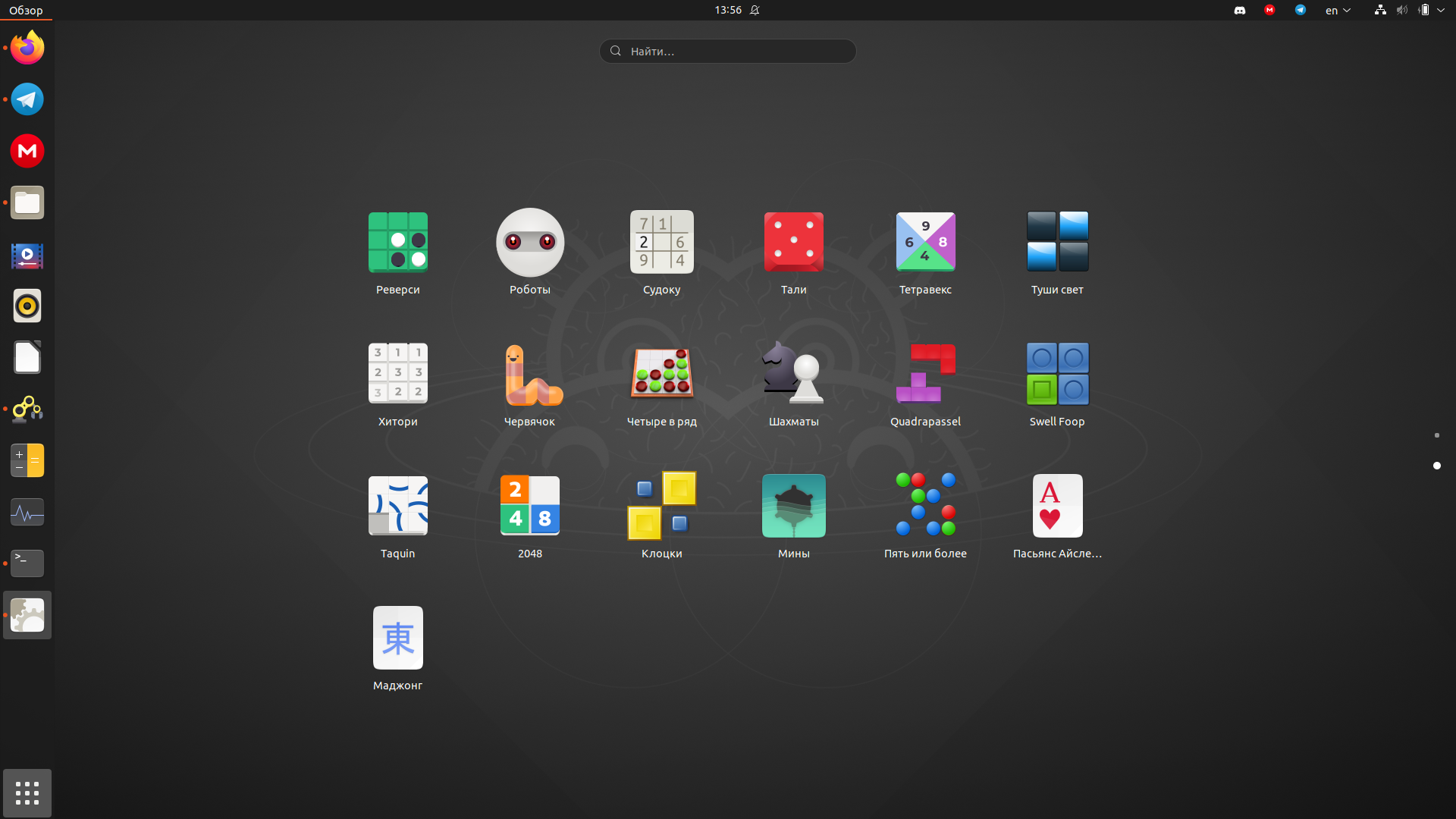Open Rhythmbox music player in the dock
The height and width of the screenshot is (819, 1456).
tap(27, 306)
